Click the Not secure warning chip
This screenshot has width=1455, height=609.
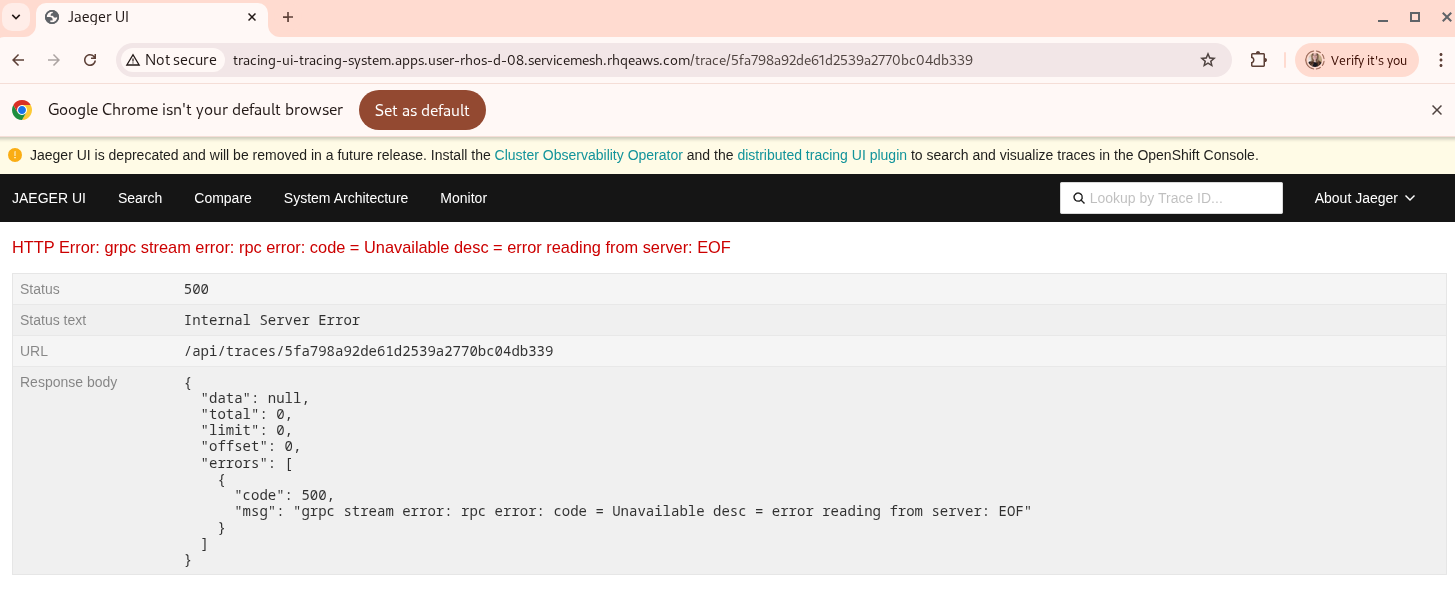tap(171, 60)
